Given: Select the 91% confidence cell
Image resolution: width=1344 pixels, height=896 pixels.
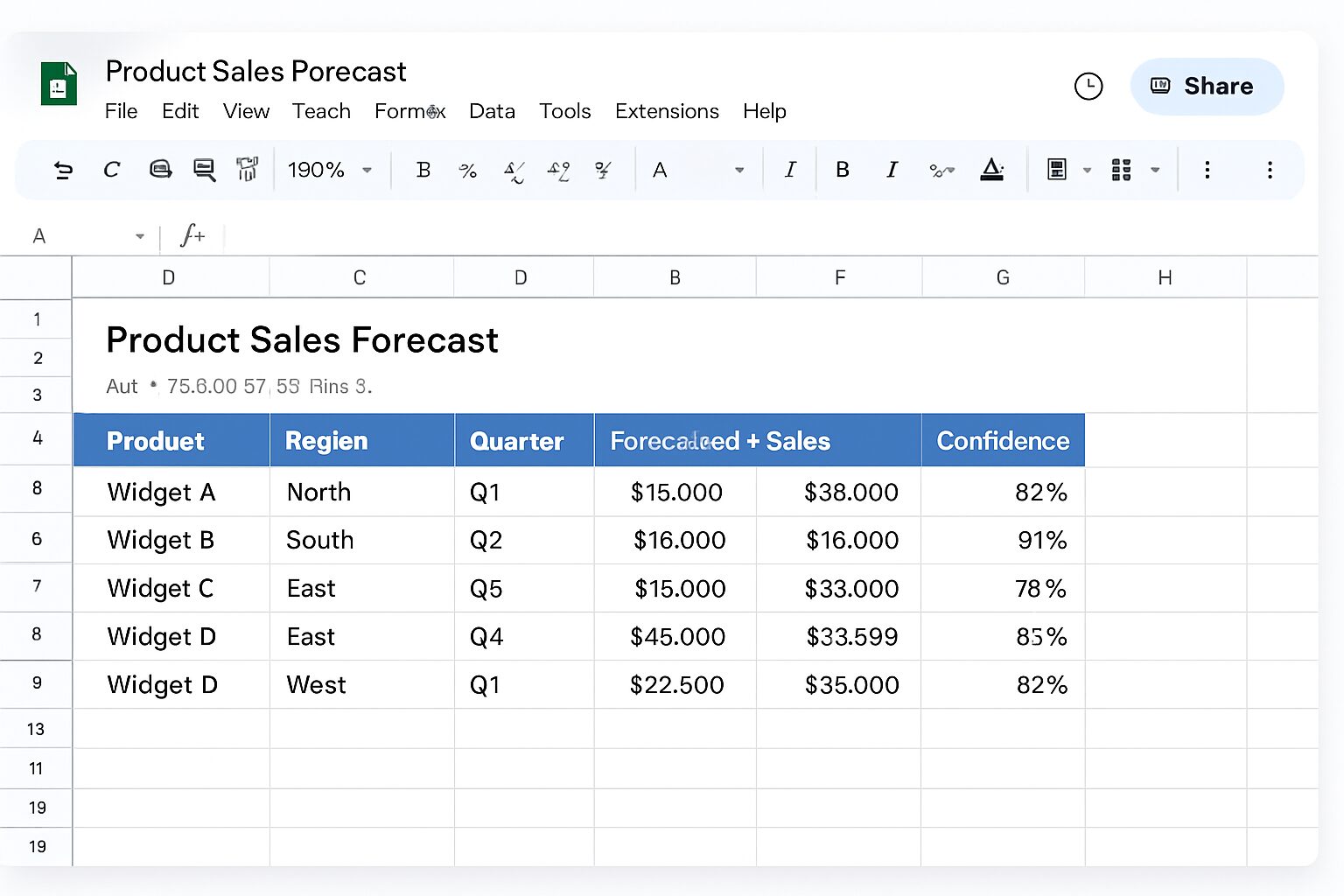Looking at the screenshot, I should pos(1003,540).
